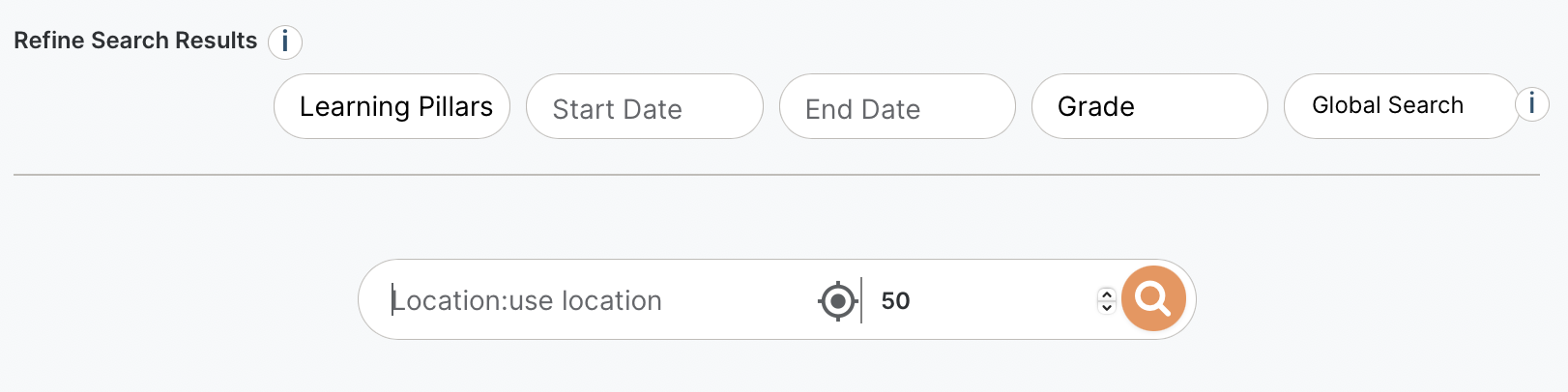Open the info tooltip next to Global Search
The height and width of the screenshot is (392, 1568).
point(1531,103)
